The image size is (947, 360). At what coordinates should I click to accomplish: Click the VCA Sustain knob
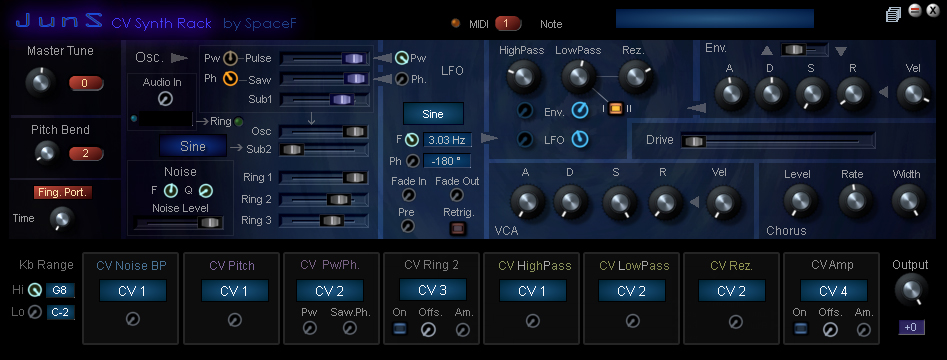[x=619, y=202]
